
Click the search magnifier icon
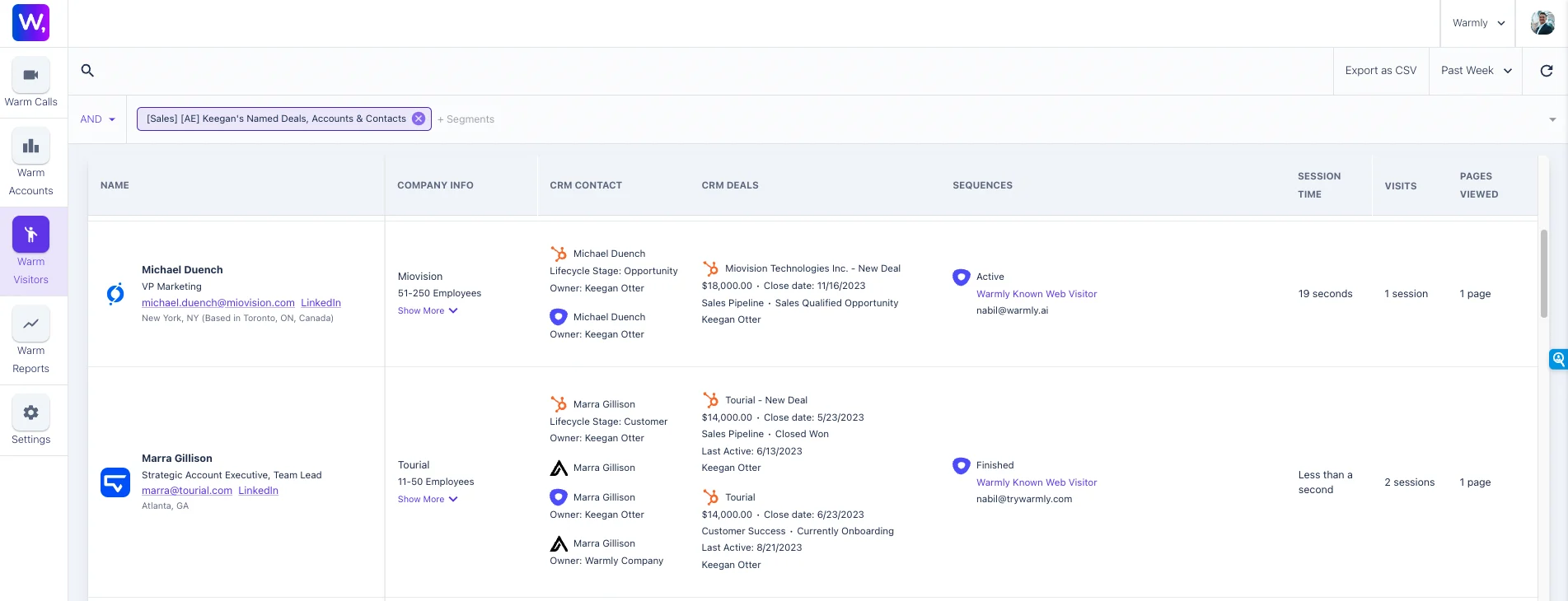(87, 71)
